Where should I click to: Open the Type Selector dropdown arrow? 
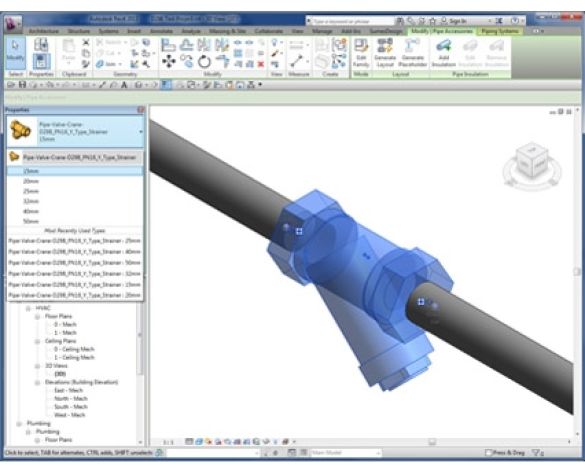[x=141, y=132]
